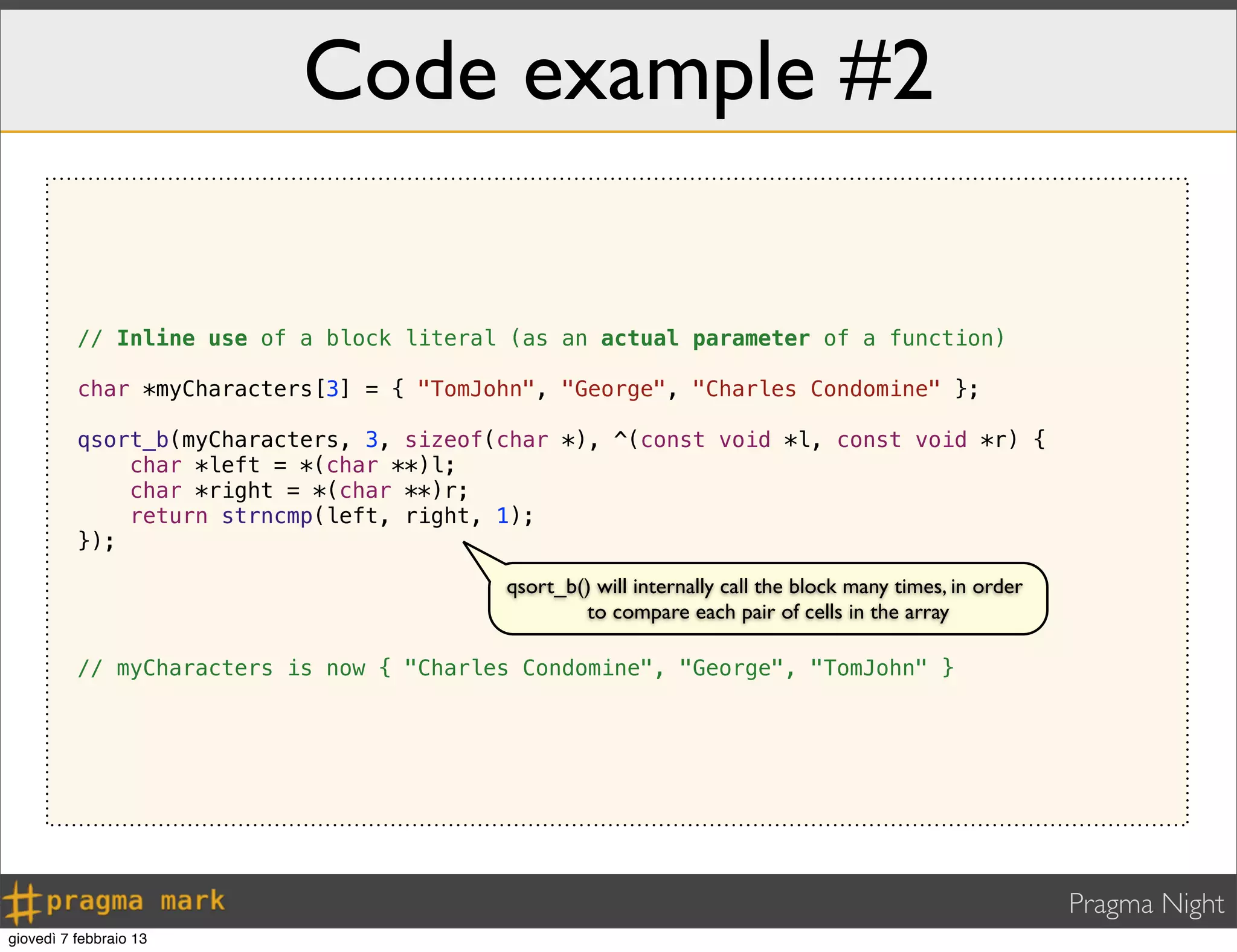Click the return keyword in the block

coord(169,516)
